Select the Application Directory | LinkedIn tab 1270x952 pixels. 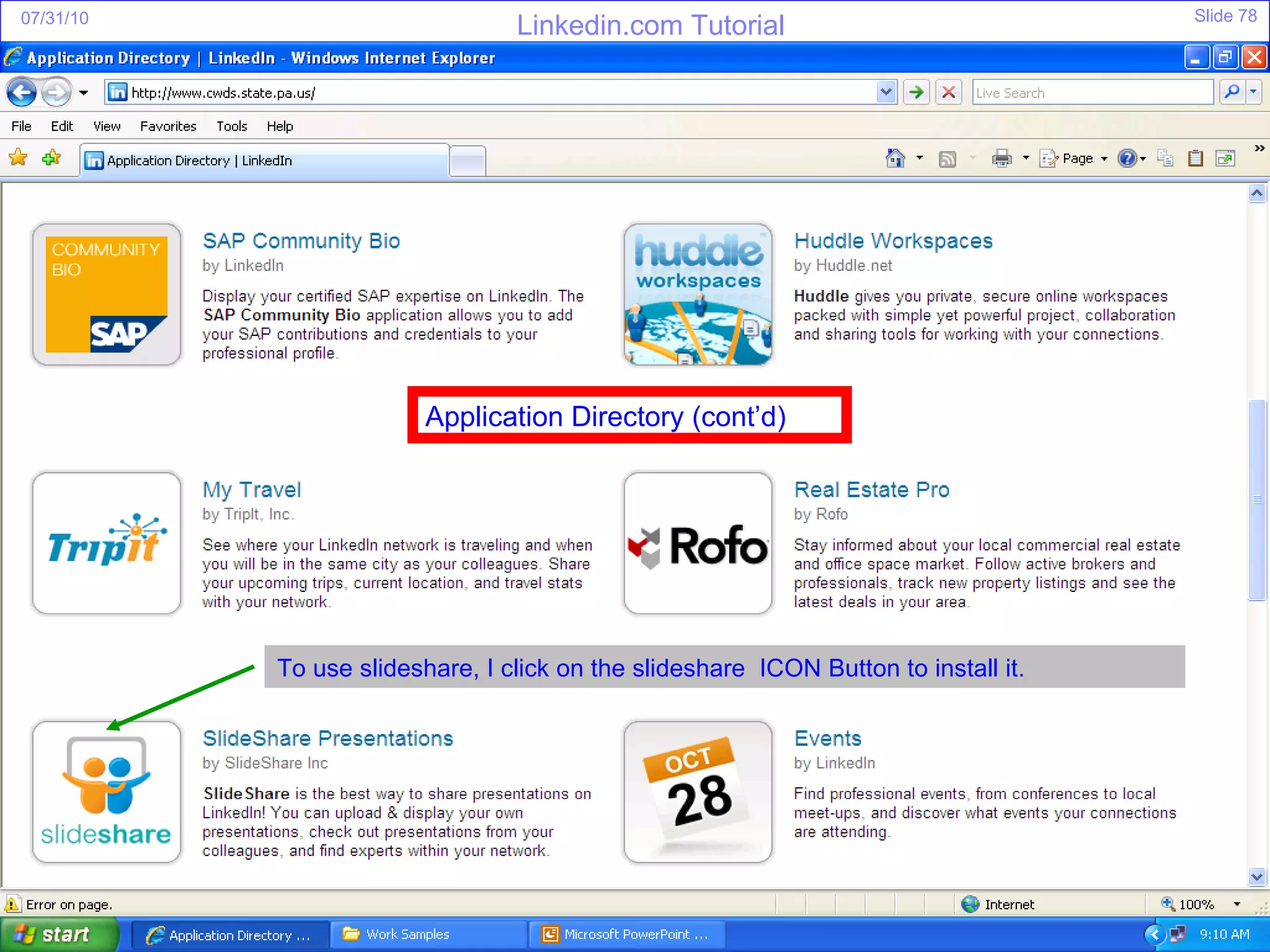click(x=264, y=161)
